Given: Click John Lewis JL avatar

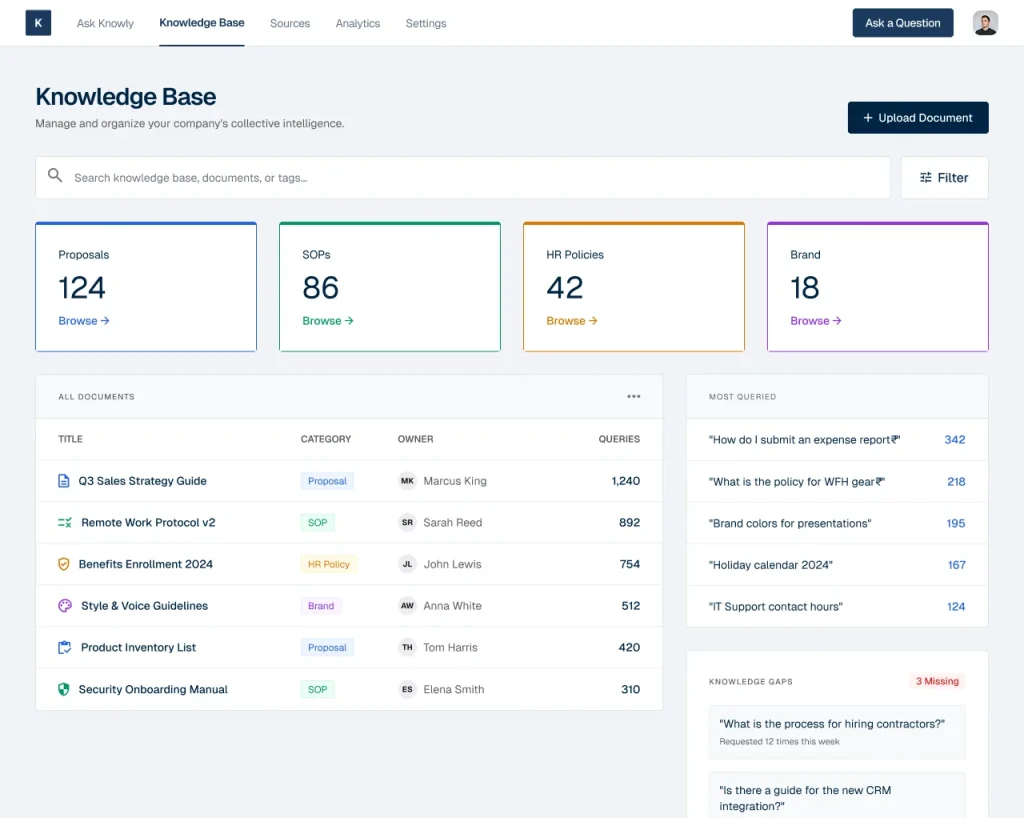Looking at the screenshot, I should pos(407,564).
